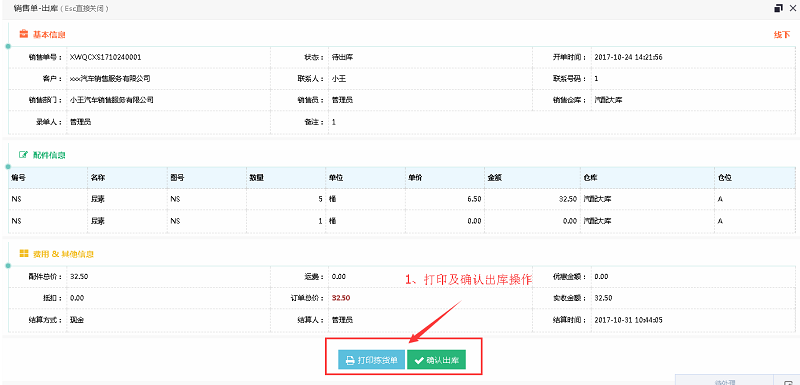The width and height of the screenshot is (800, 385).
Task: Select department 小王汽车销售服务有限公司
Action: coord(112,100)
